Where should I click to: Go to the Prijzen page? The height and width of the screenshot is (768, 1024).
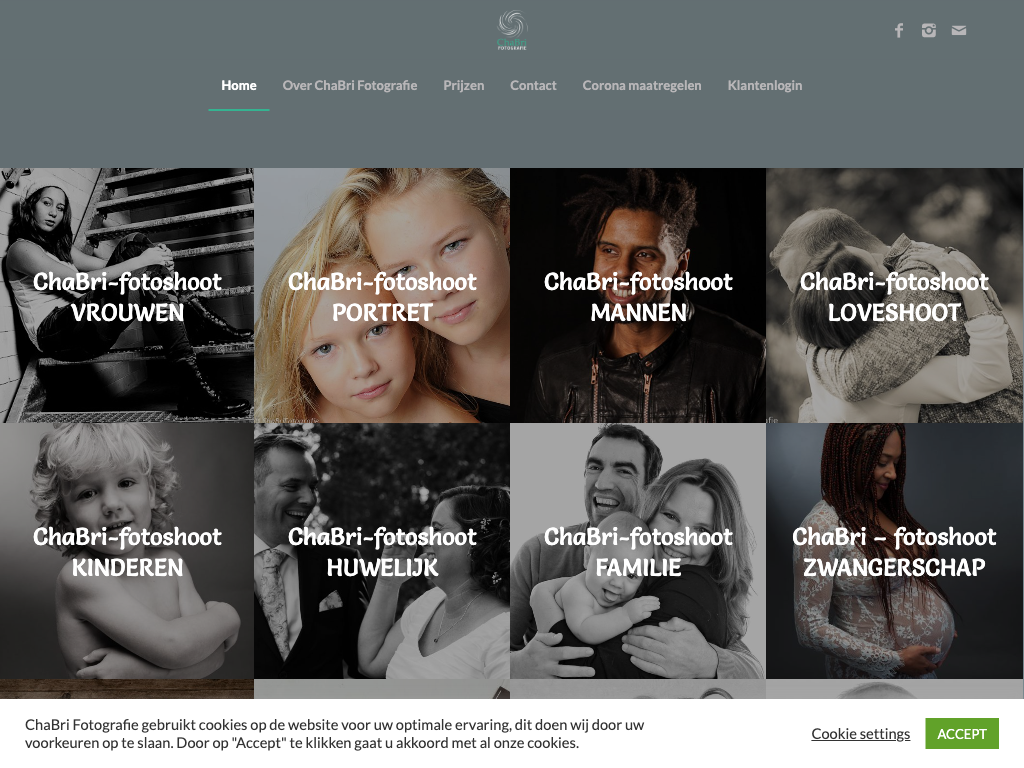click(x=464, y=86)
